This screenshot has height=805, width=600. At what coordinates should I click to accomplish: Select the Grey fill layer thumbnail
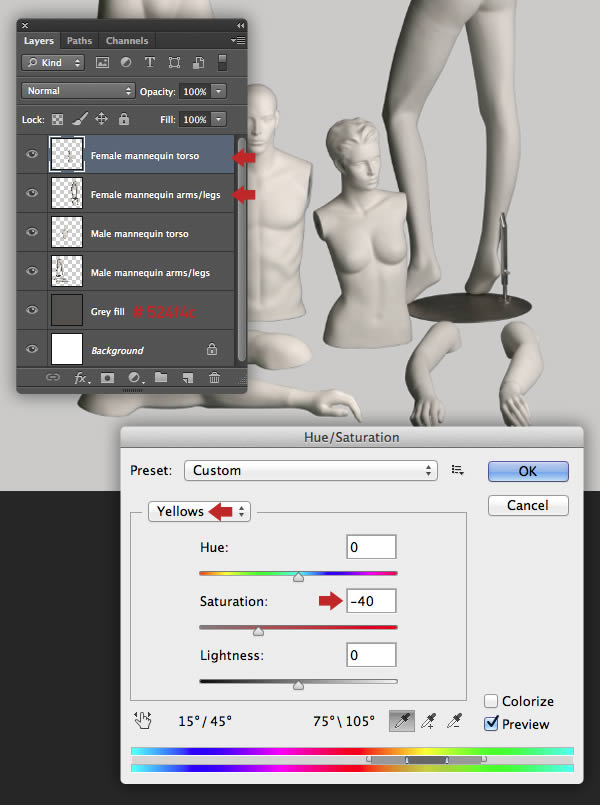pos(67,310)
